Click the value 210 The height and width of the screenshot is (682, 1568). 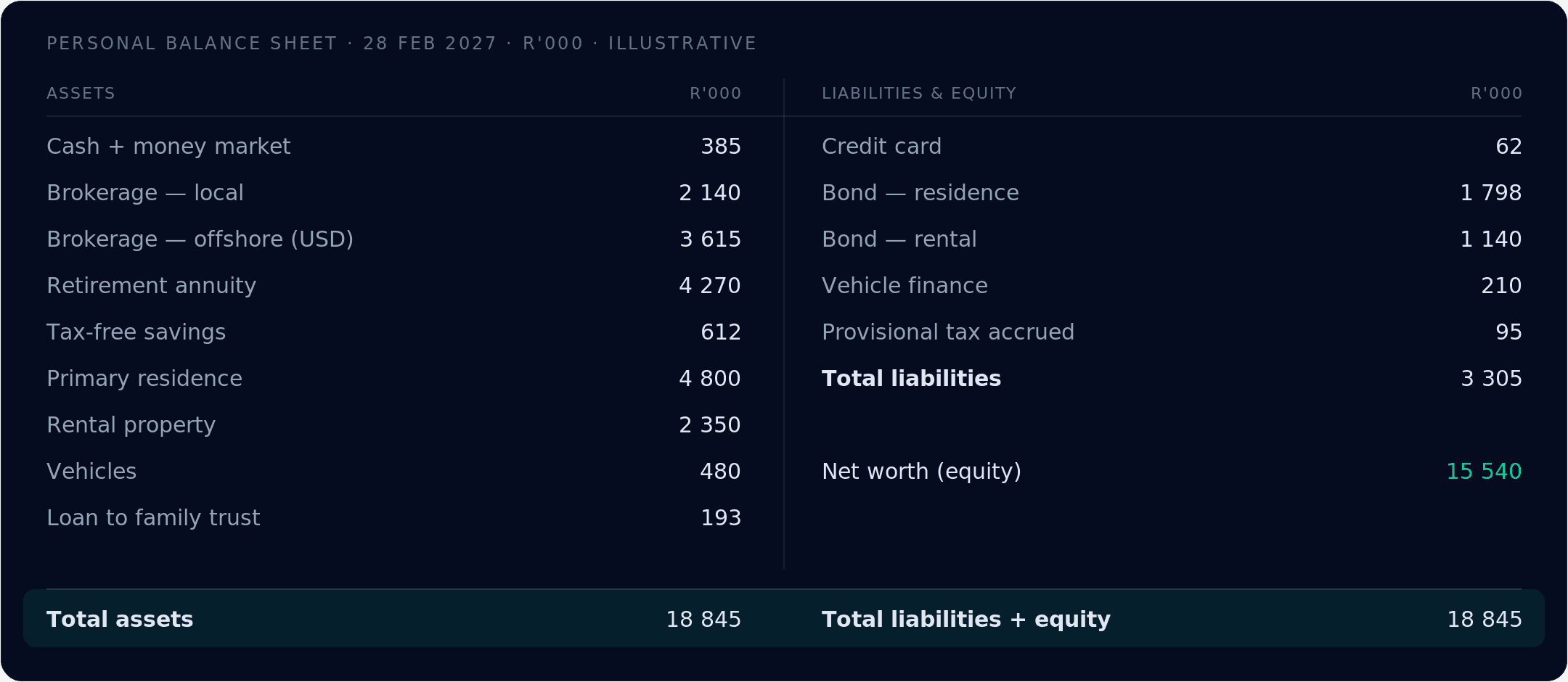(1502, 286)
